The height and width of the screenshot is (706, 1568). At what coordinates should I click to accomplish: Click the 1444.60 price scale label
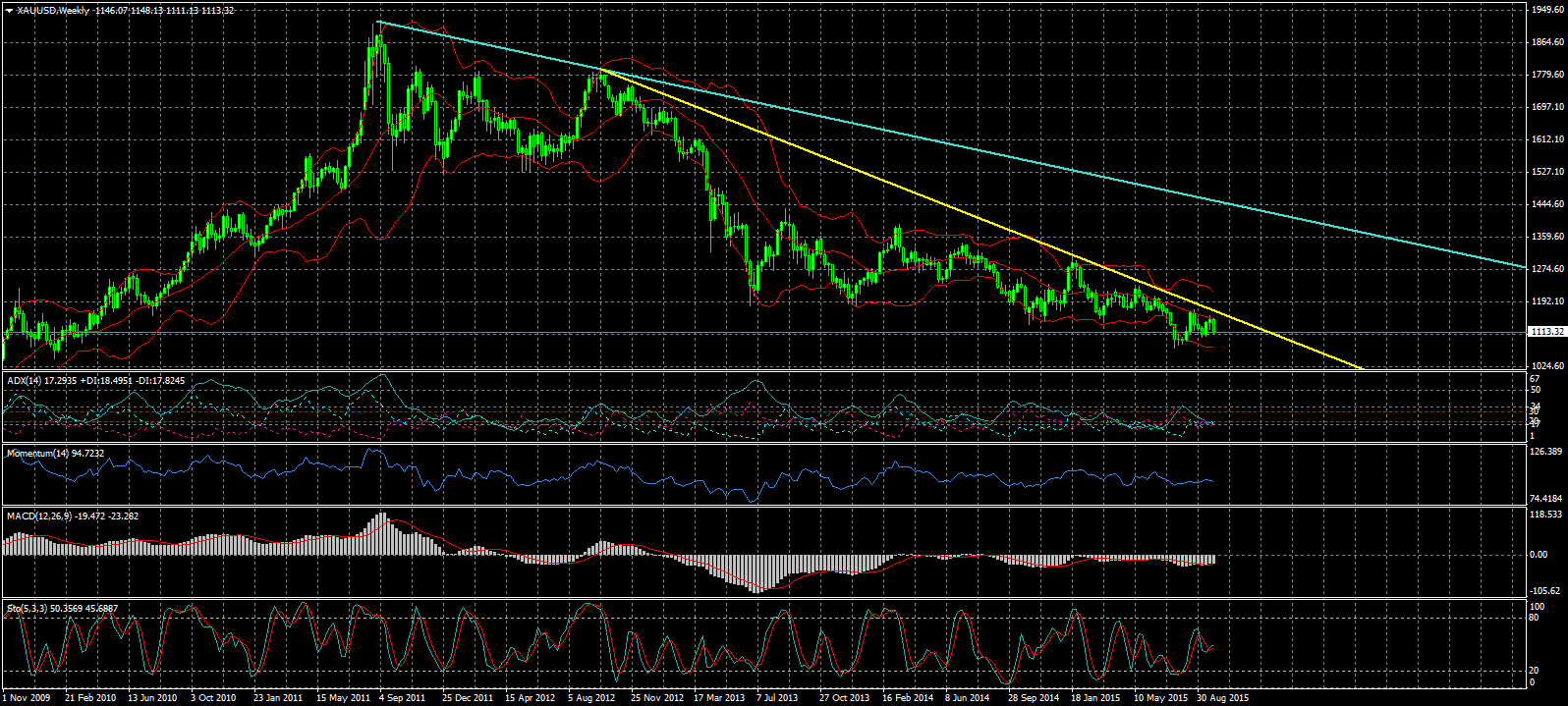[x=1546, y=204]
